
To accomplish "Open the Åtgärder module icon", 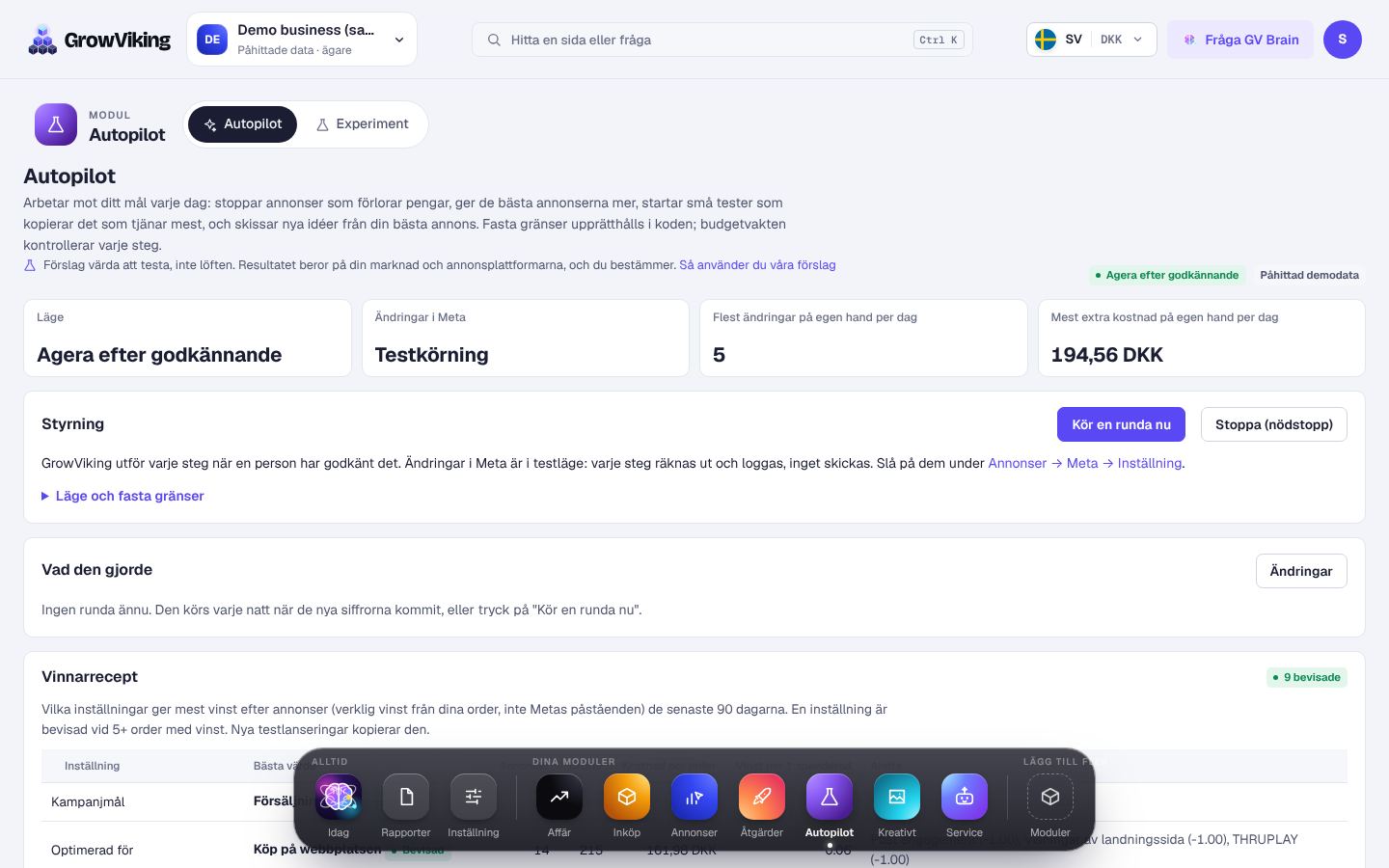I will tap(762, 797).
